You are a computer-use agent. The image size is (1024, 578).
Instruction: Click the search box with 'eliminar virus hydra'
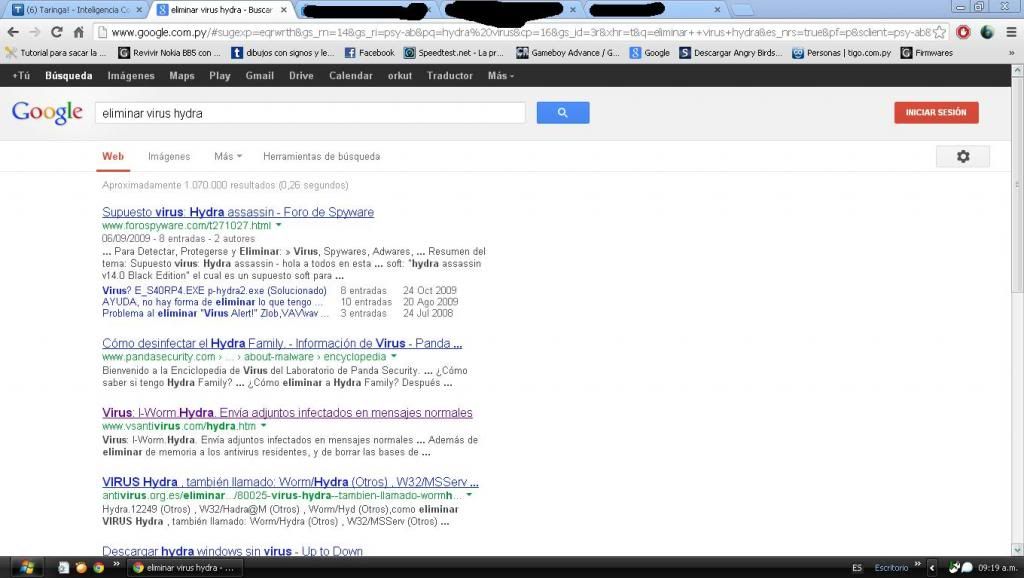coord(310,113)
